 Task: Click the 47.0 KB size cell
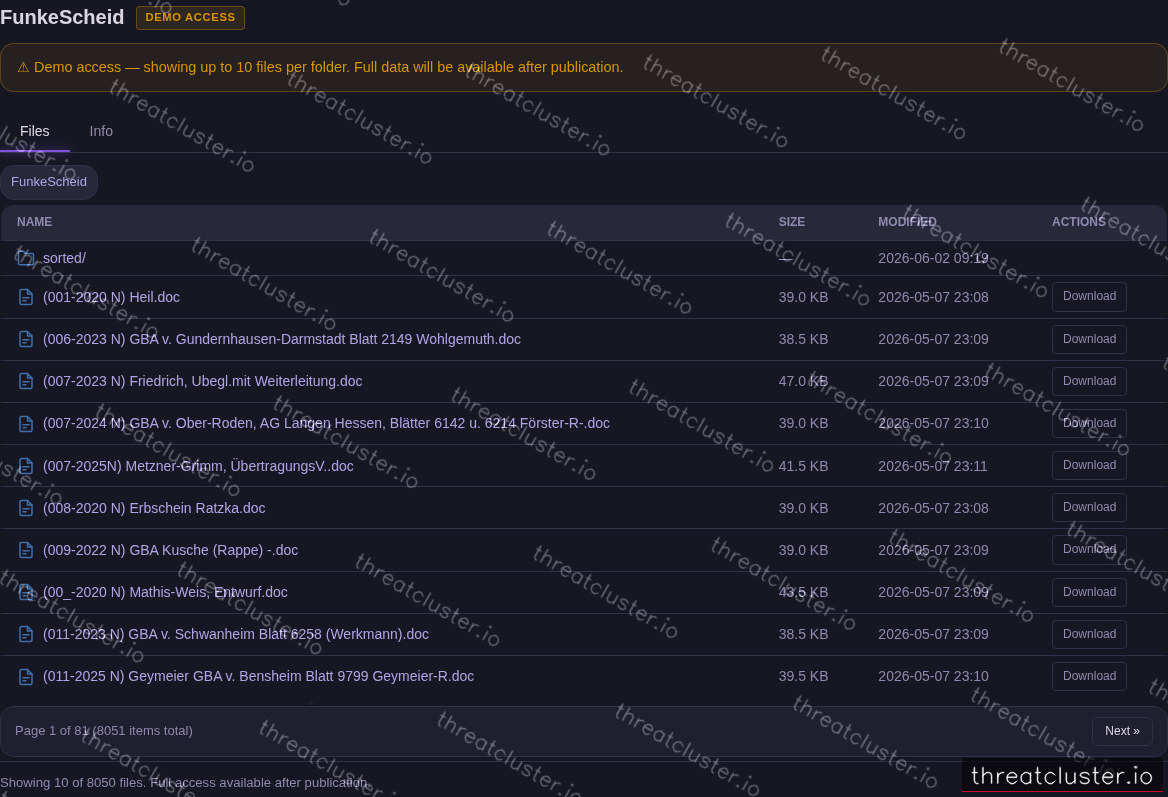point(803,381)
